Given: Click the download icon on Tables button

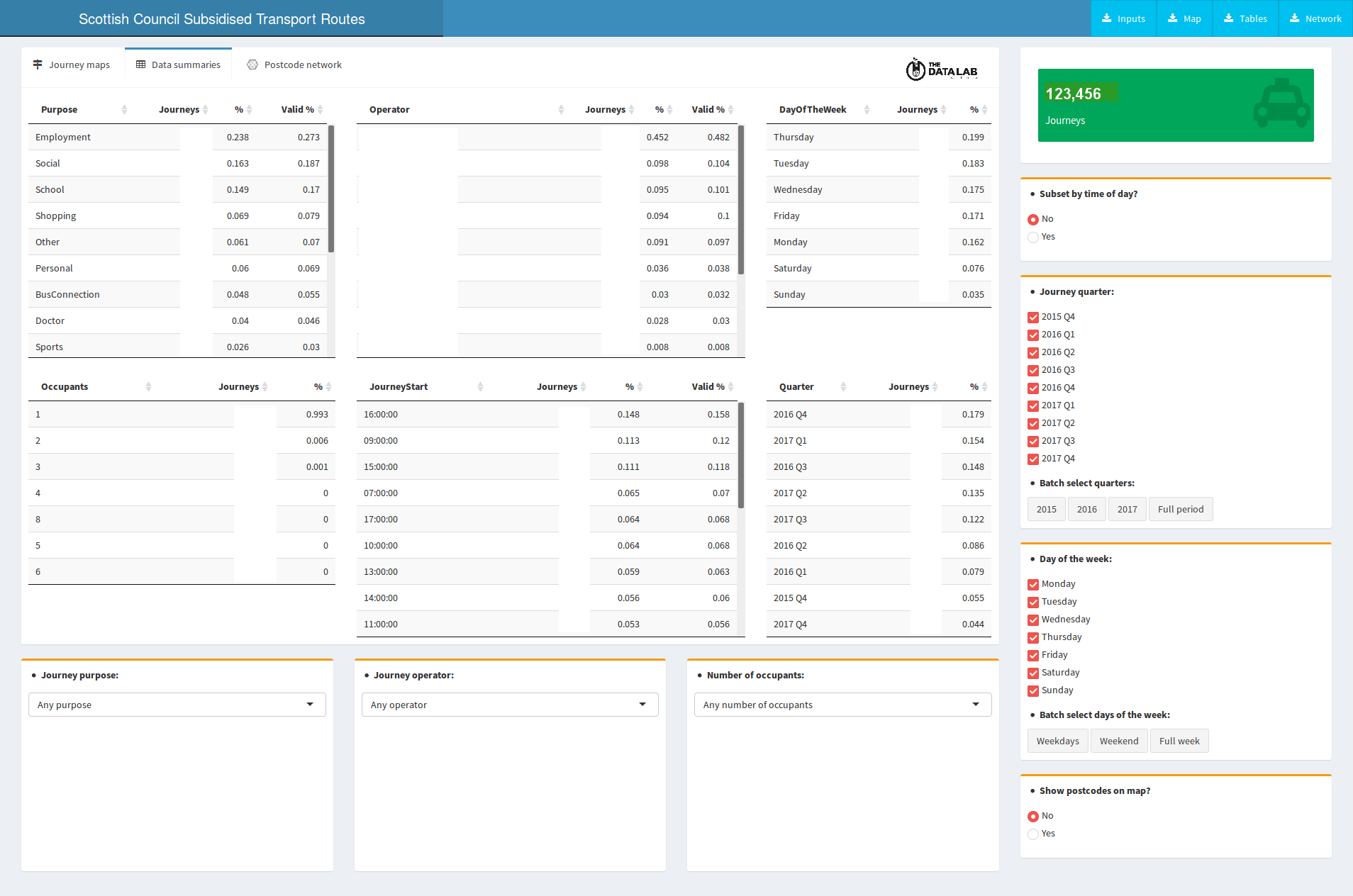Looking at the screenshot, I should (1228, 18).
